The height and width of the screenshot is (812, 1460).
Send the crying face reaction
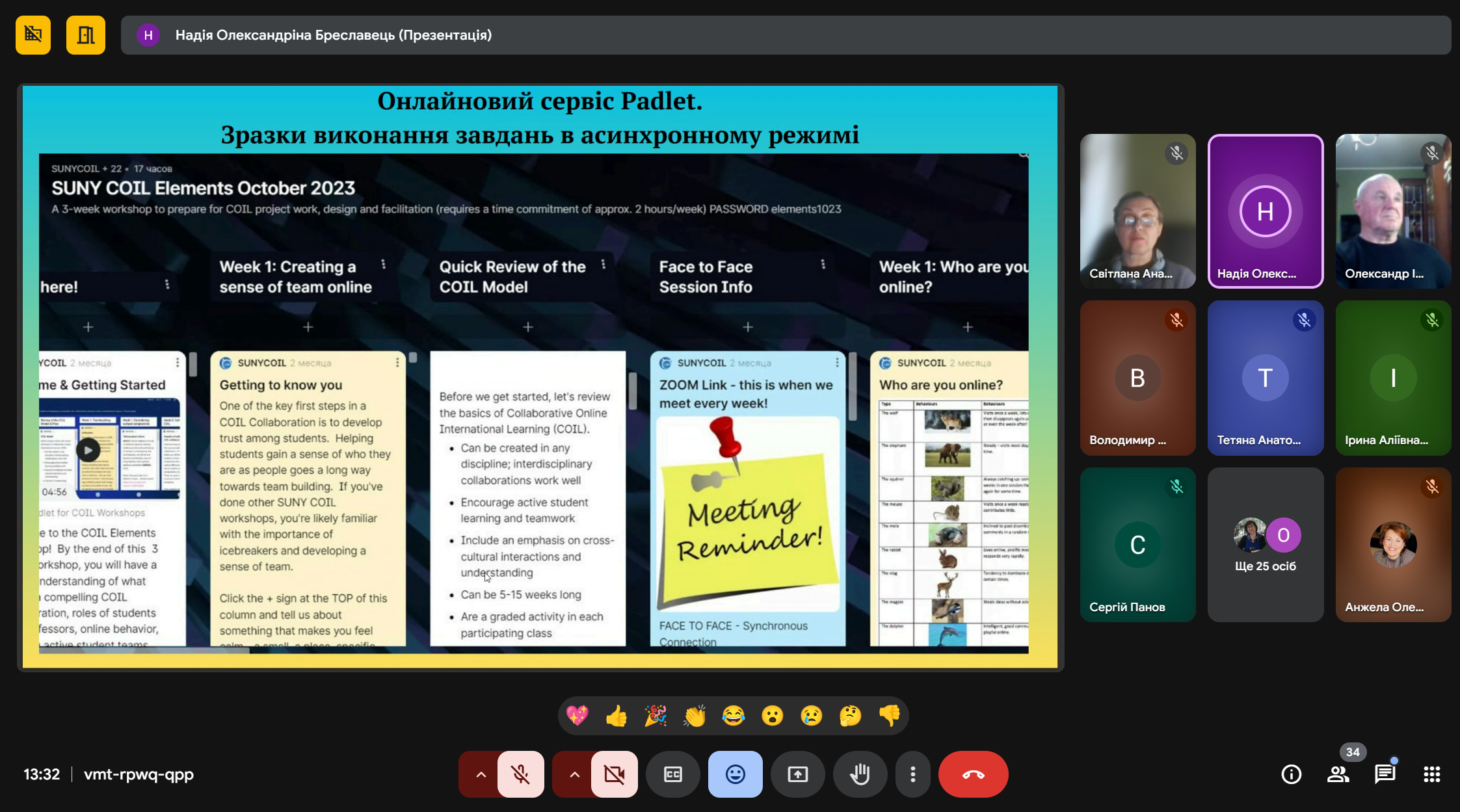[x=811, y=716]
